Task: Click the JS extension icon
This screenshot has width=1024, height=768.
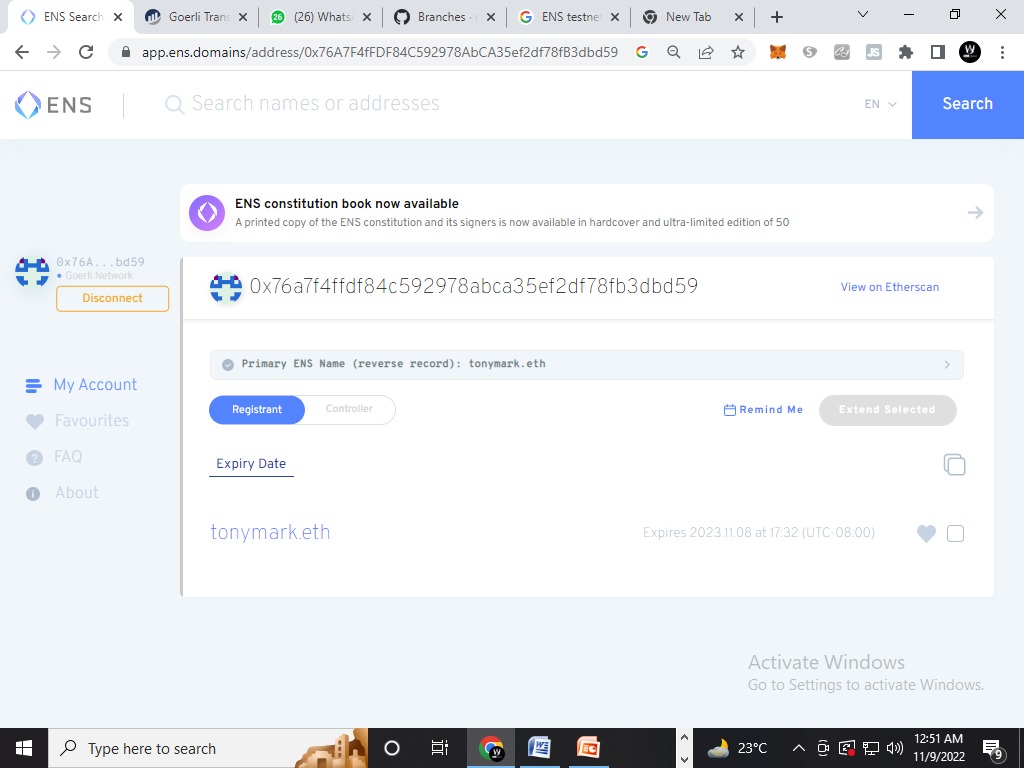Action: (x=874, y=52)
